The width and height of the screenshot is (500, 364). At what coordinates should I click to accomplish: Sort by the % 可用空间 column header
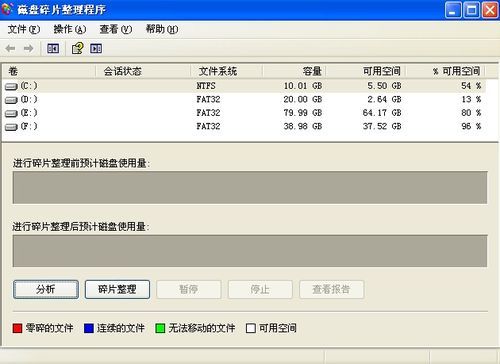446,71
